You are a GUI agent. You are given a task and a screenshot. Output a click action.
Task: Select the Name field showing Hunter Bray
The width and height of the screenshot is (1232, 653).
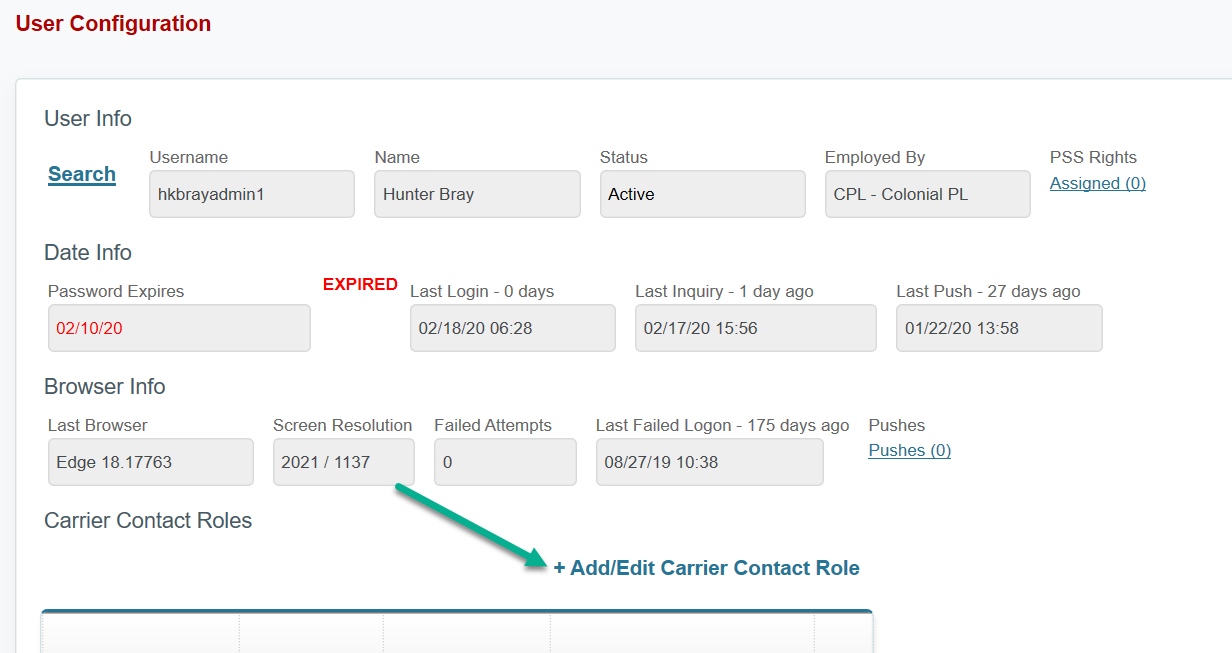pos(477,194)
